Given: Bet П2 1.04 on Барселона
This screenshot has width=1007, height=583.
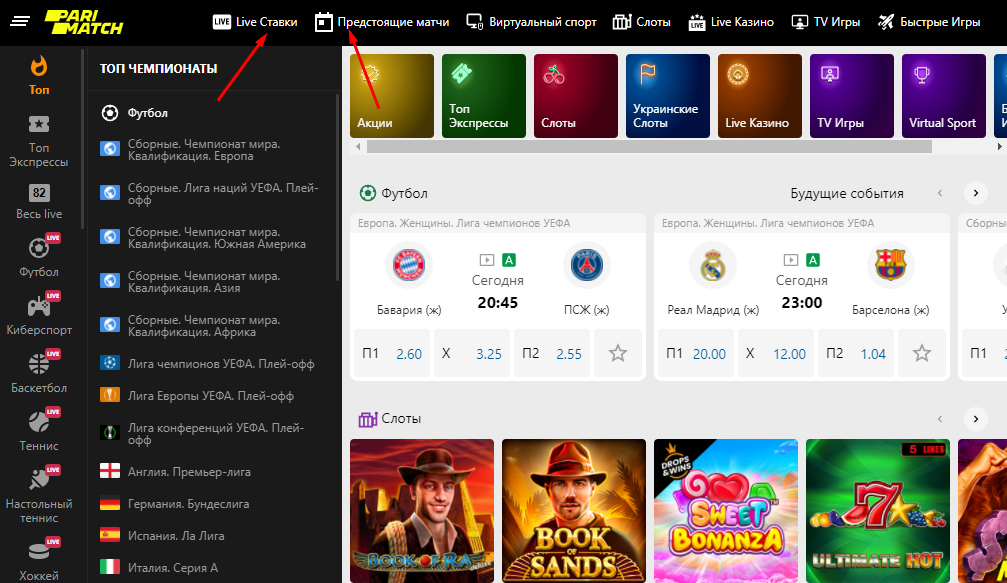Looking at the screenshot, I should [855, 353].
